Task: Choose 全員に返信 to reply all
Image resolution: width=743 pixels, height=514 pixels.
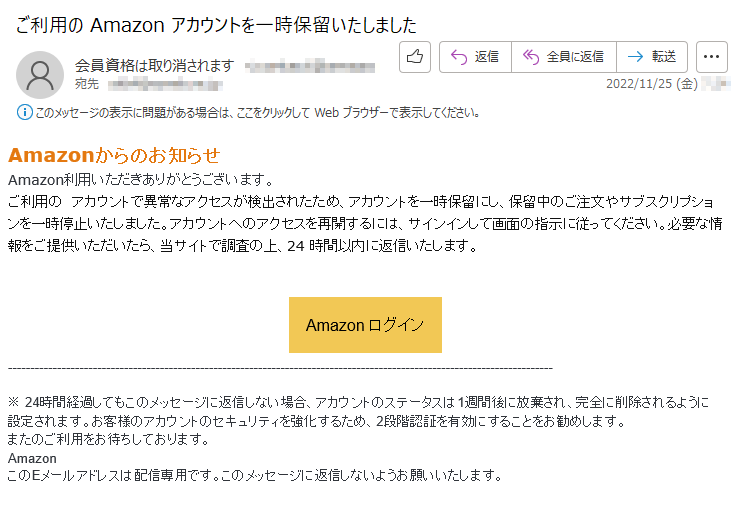Action: (x=564, y=57)
